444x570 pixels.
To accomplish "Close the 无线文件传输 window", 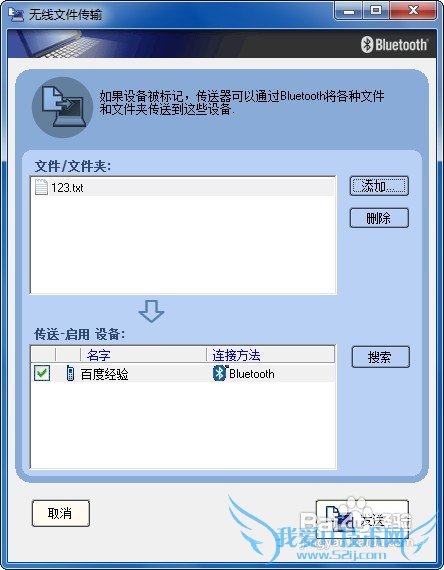I will point(413,11).
